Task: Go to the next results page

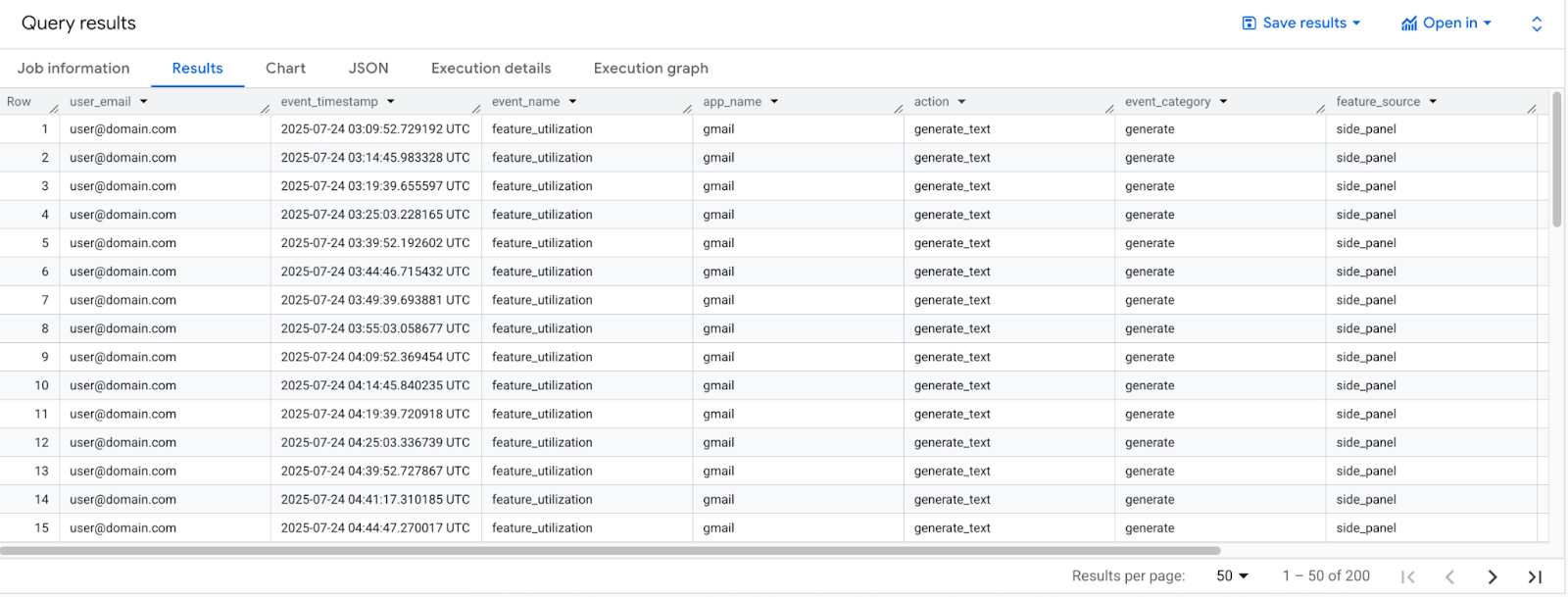Action: [1493, 576]
